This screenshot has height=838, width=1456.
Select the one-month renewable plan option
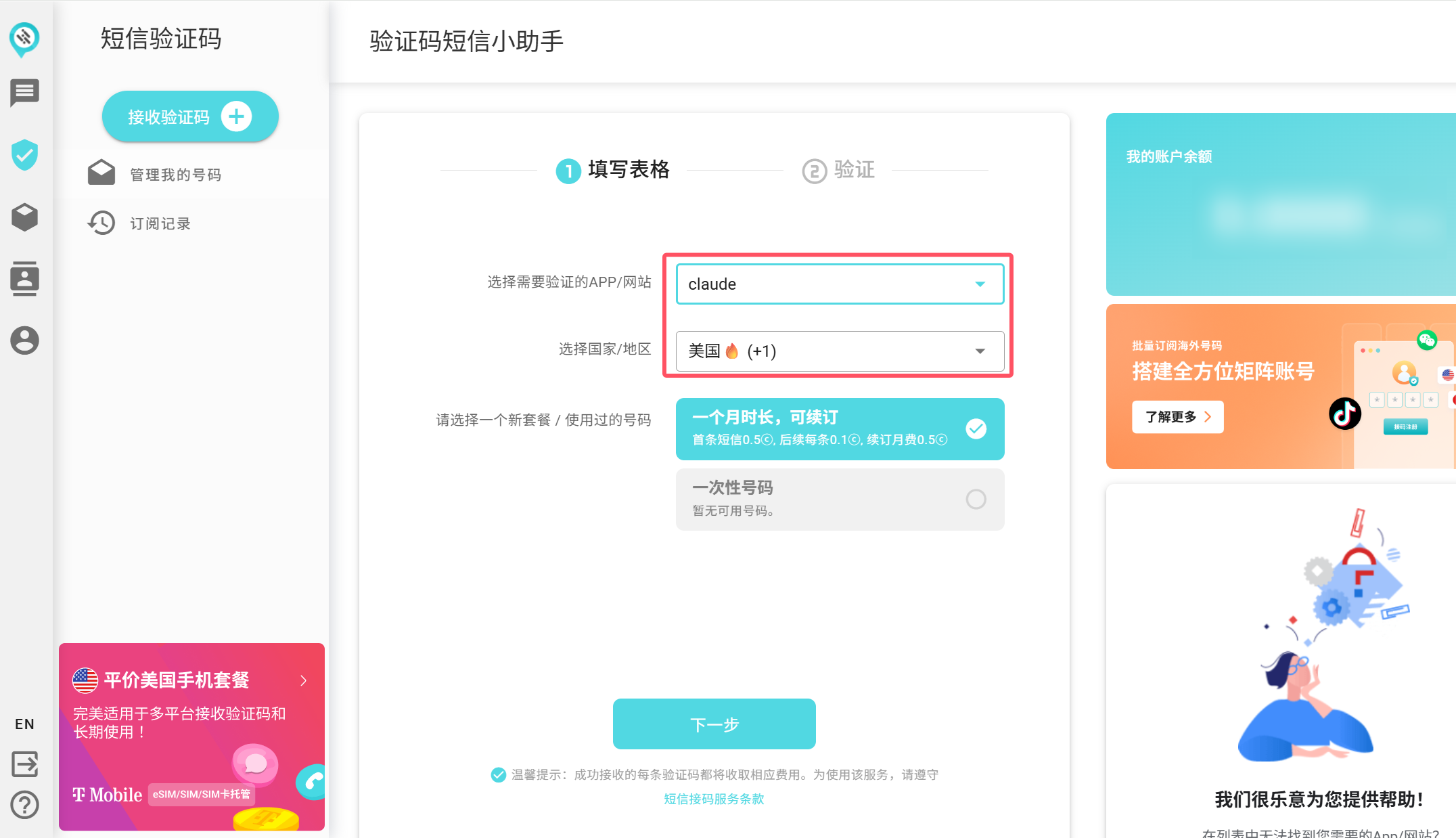[840, 429]
